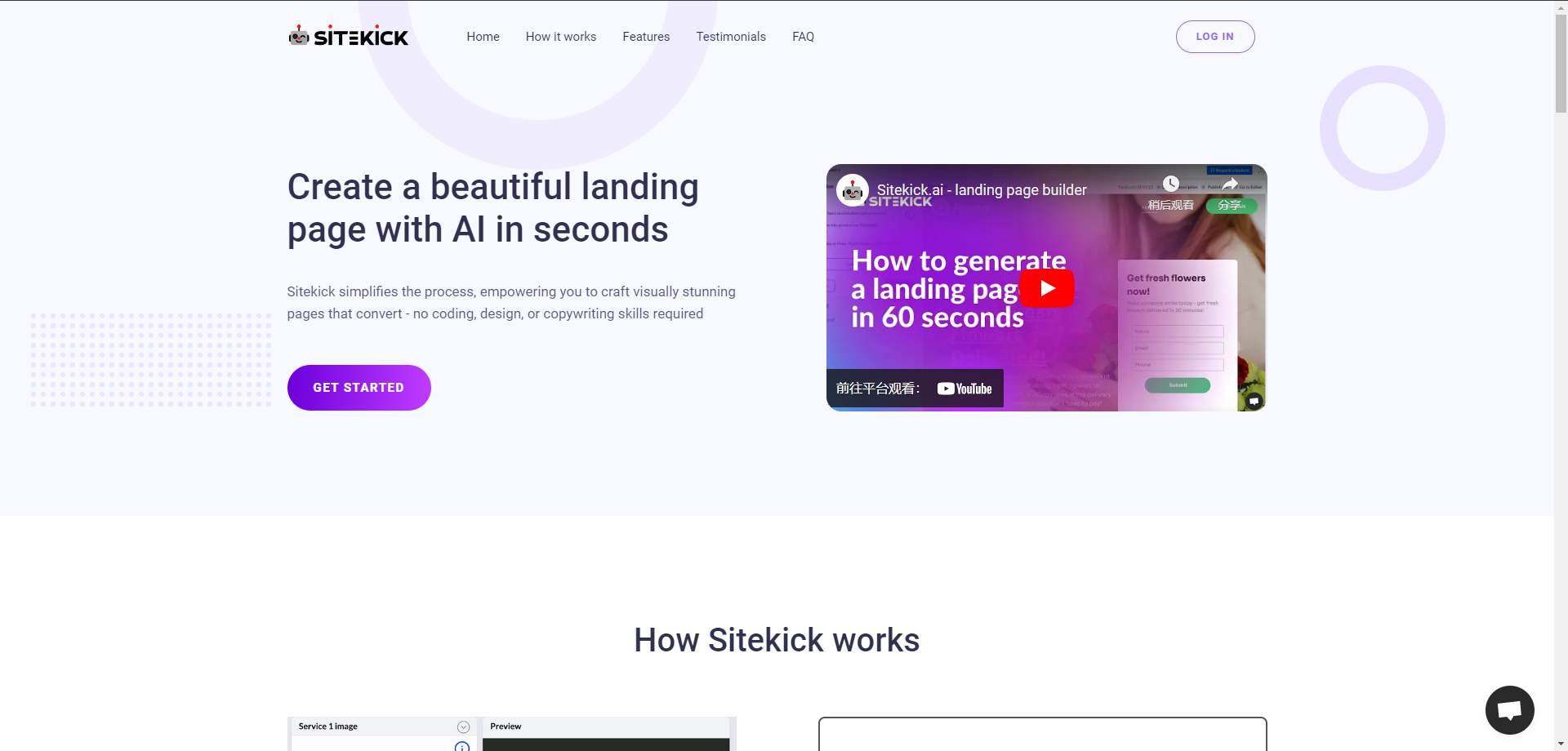Click the GET STARTED button
1568x751 pixels.
359,388
